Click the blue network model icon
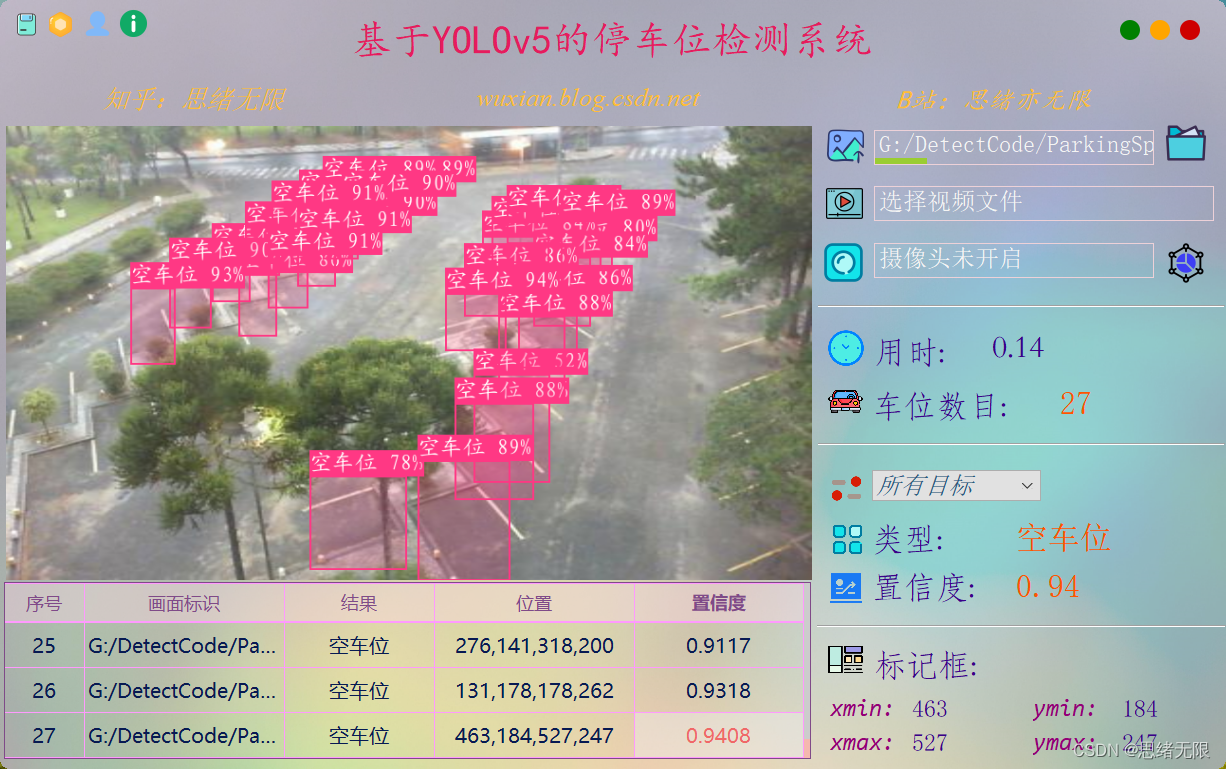 pyautogui.click(x=1186, y=262)
